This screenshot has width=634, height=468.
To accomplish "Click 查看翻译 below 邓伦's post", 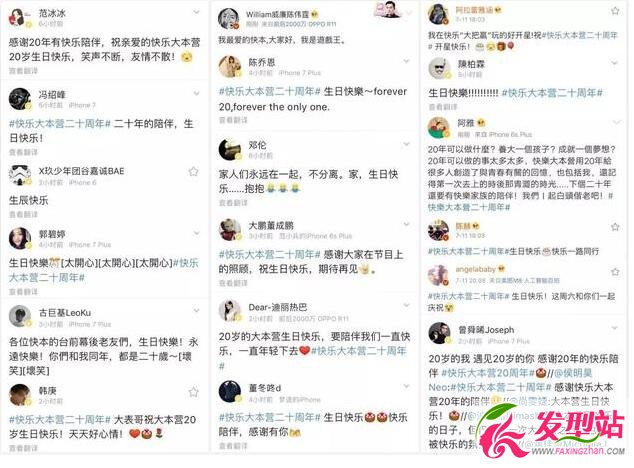I will click(x=233, y=203).
